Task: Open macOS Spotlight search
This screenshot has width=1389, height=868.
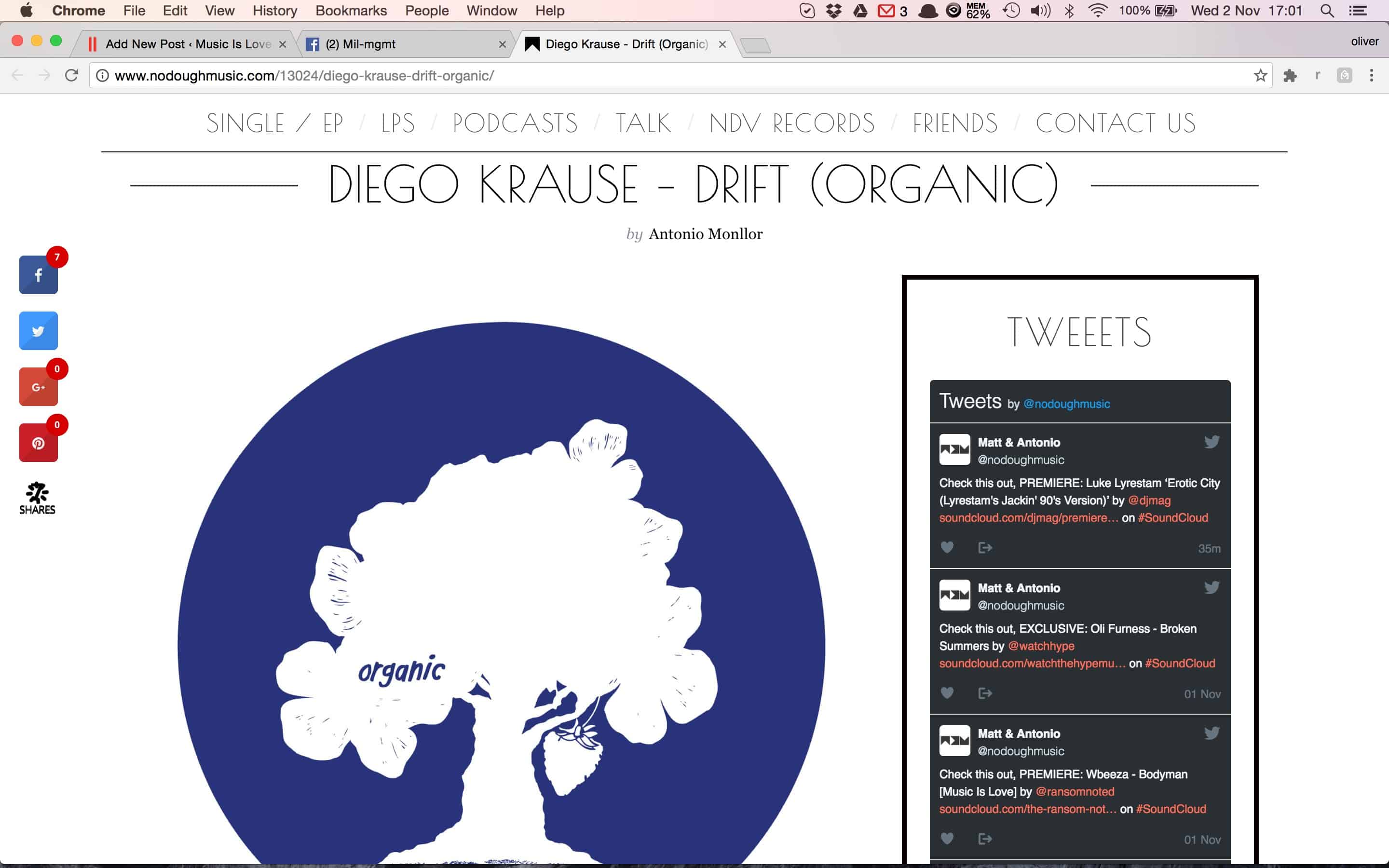Action: (1326, 10)
